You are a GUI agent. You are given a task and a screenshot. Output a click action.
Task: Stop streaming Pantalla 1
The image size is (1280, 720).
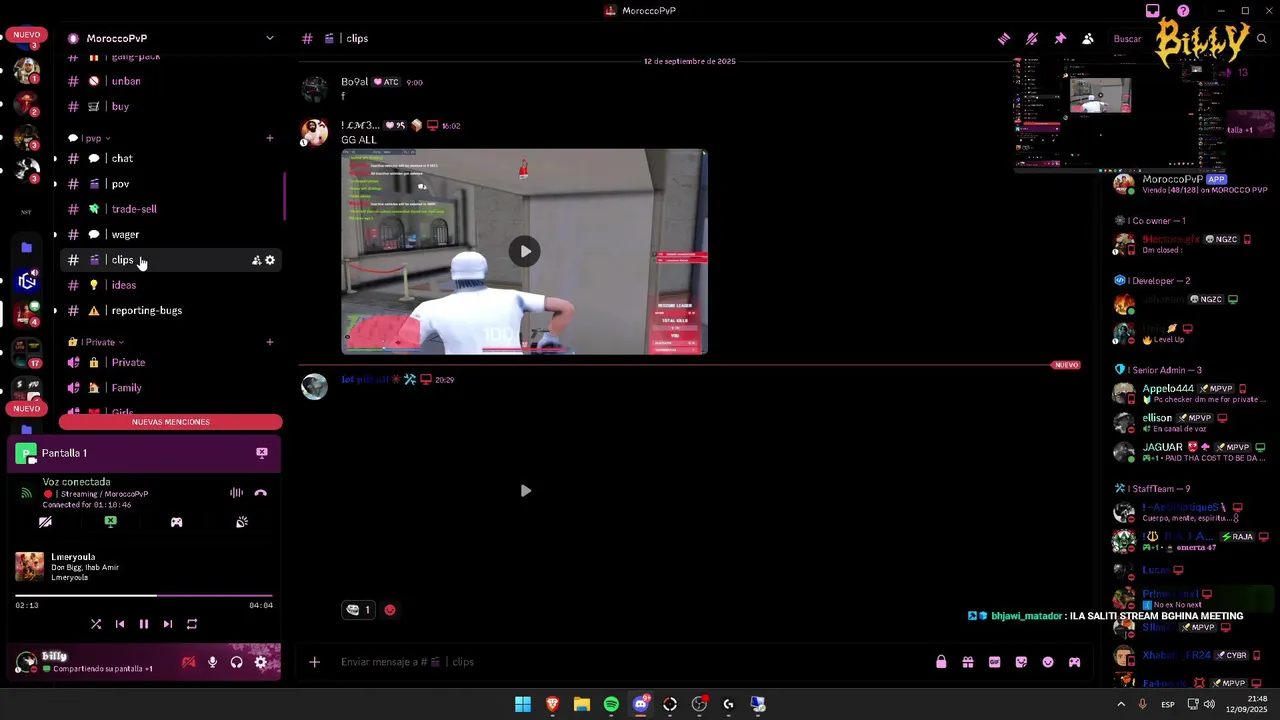click(262, 453)
